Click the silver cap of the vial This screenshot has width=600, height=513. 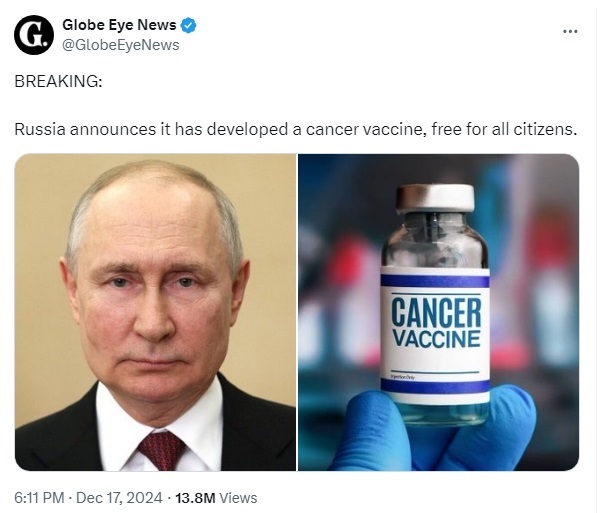coord(435,198)
